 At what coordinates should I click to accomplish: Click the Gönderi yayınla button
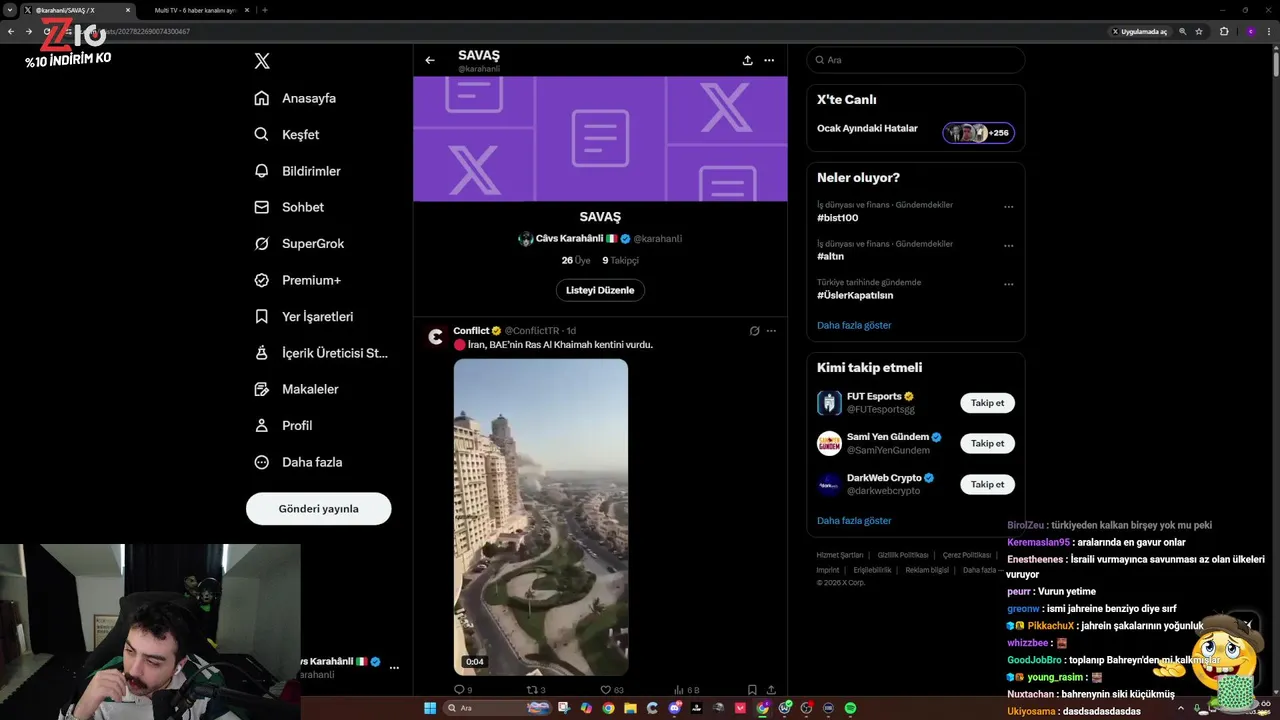[318, 508]
